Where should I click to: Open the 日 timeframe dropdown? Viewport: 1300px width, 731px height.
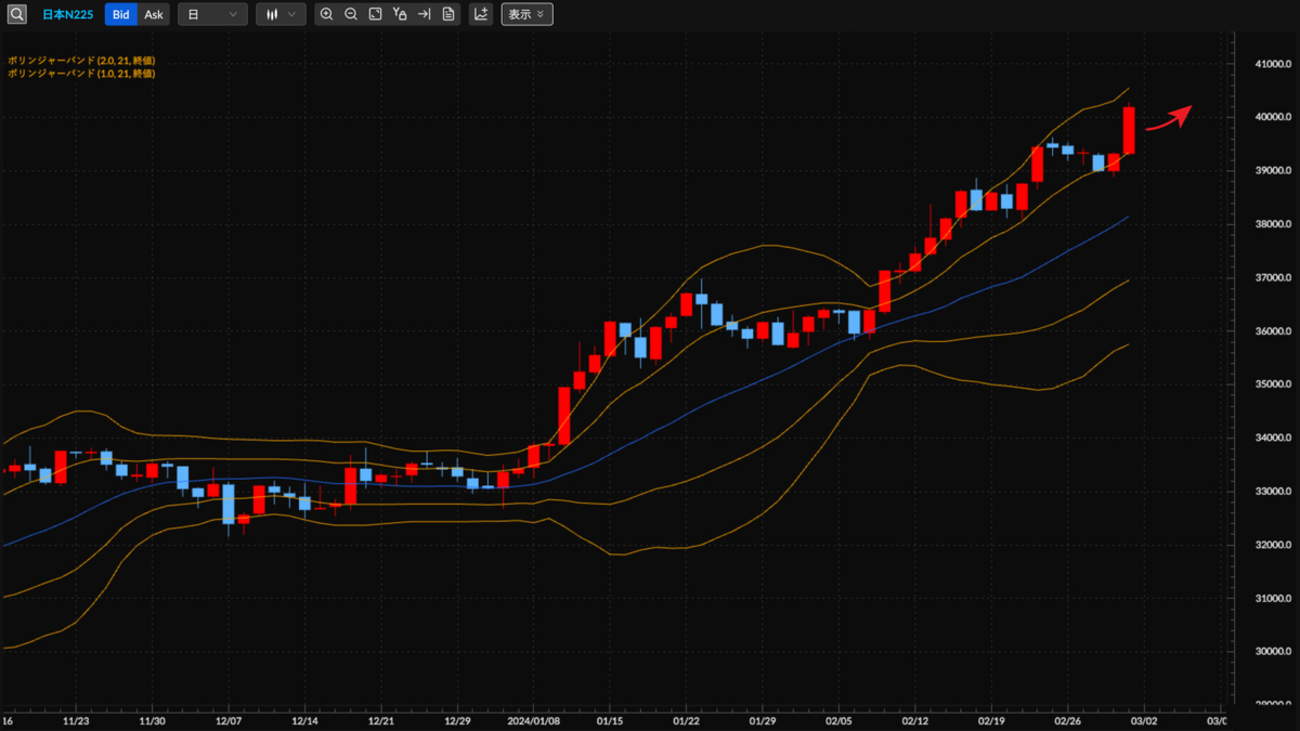click(x=213, y=15)
